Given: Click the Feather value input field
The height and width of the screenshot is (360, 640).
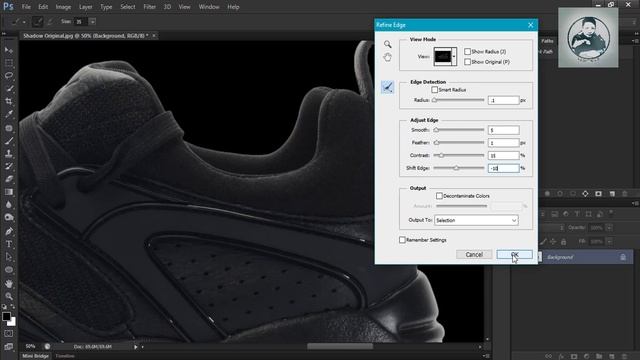Looking at the screenshot, I should (503, 142).
